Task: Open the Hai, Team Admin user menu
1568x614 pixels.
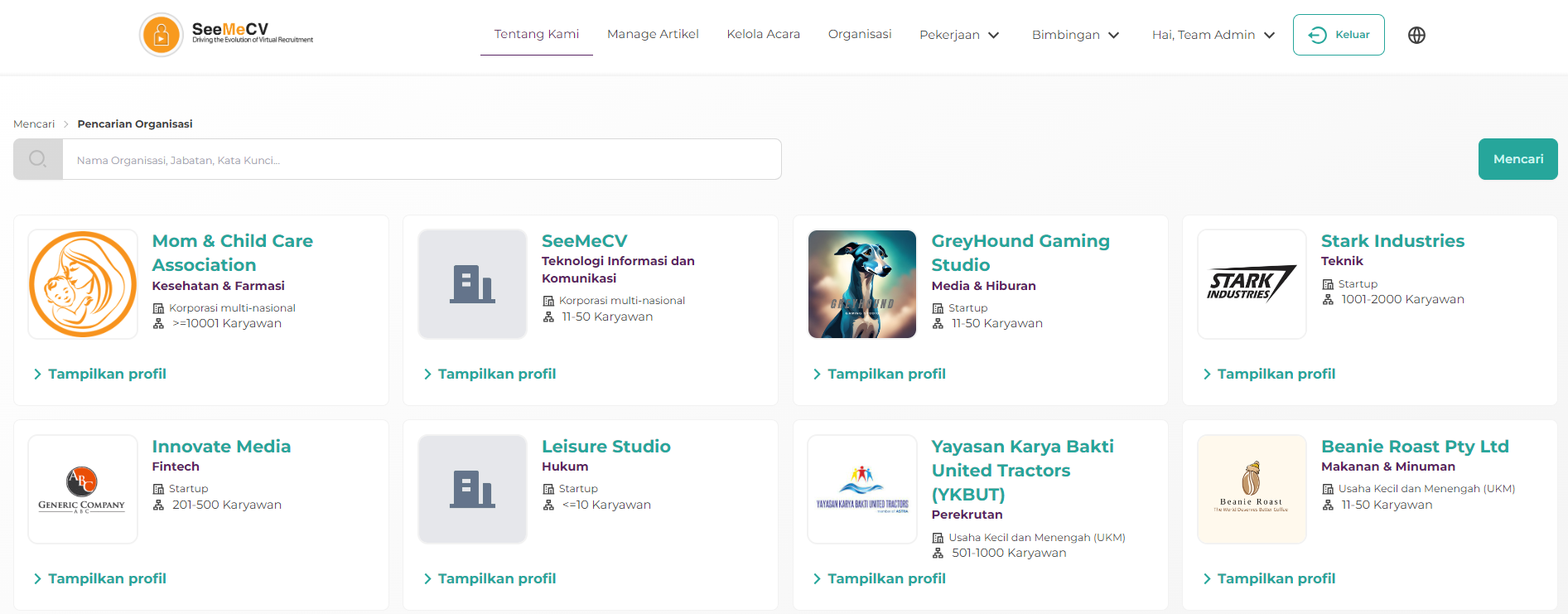Action: tap(1213, 35)
